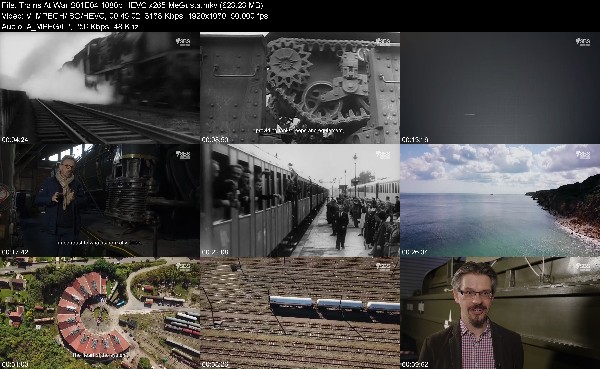Open the aerial roundhouse thumbnail
Screen dimensions: 600x369
click(99, 313)
